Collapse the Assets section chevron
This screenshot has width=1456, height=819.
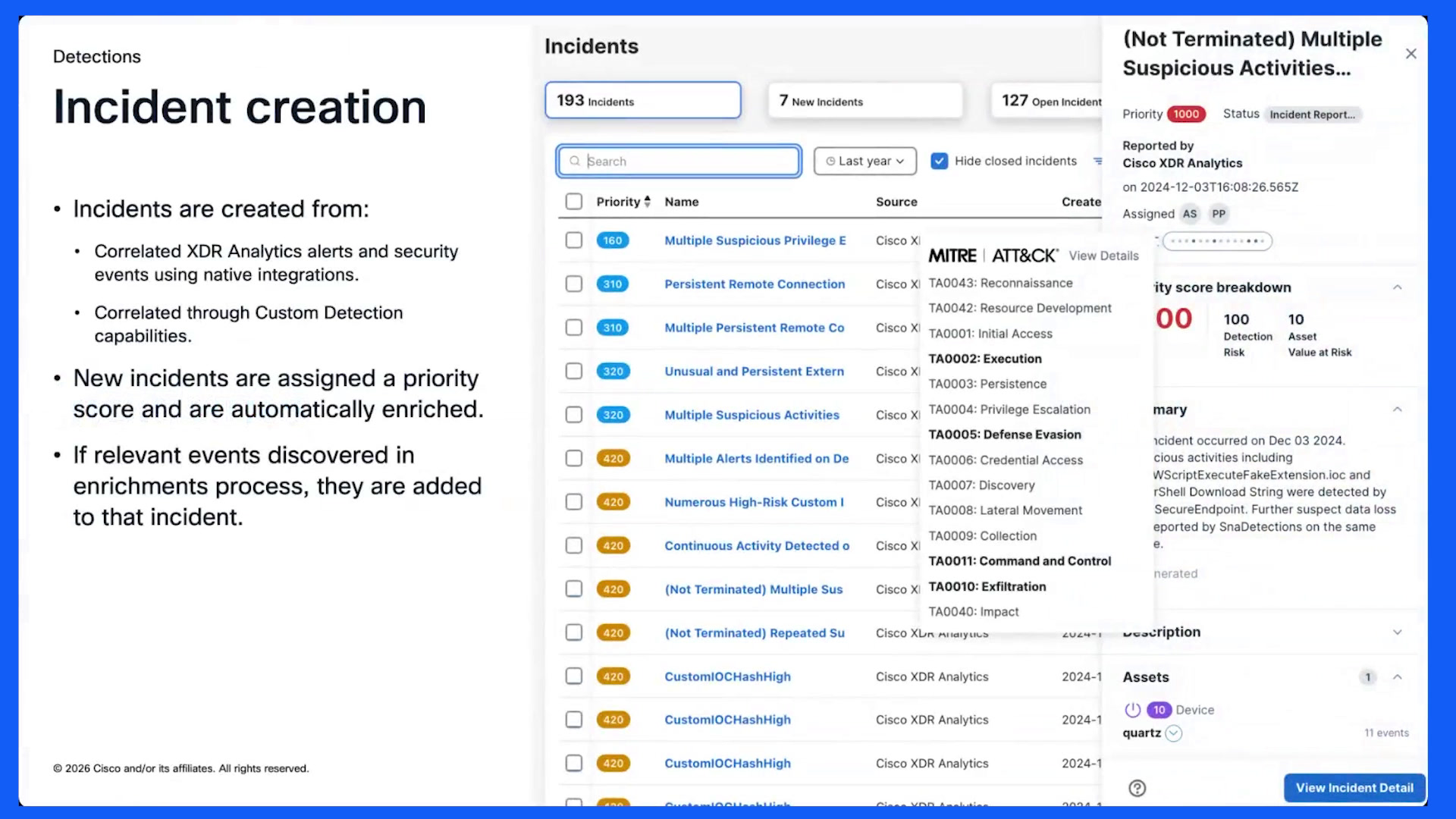coord(1397,677)
